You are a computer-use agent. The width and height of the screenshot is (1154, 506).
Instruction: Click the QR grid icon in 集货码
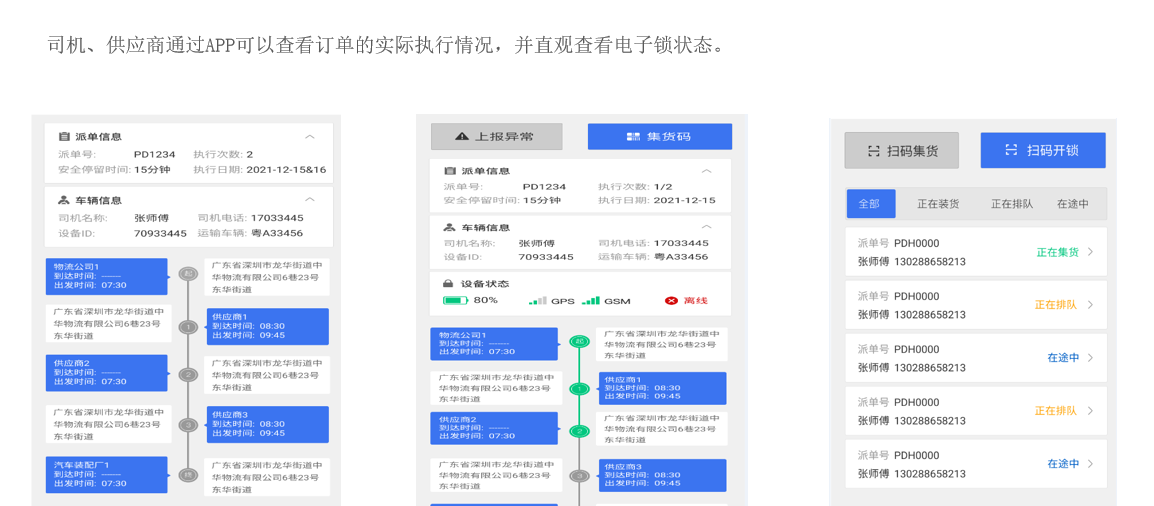[632, 137]
